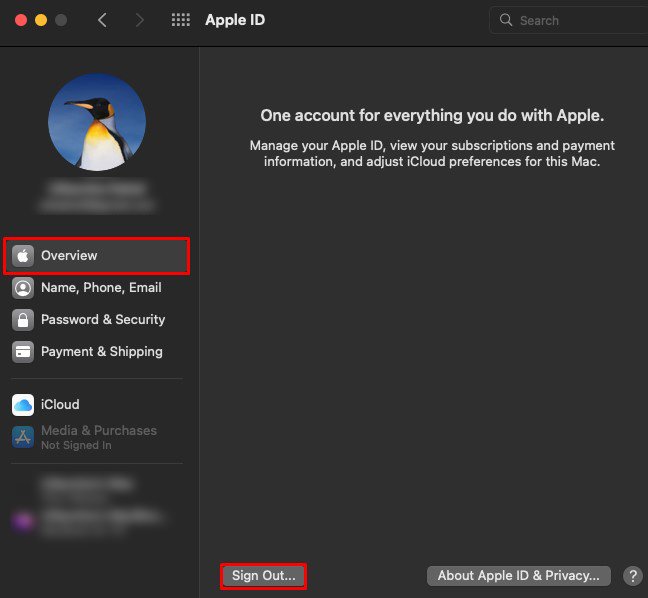The image size is (648, 598).
Task: Go back with the left chevron
Action: coord(102,20)
